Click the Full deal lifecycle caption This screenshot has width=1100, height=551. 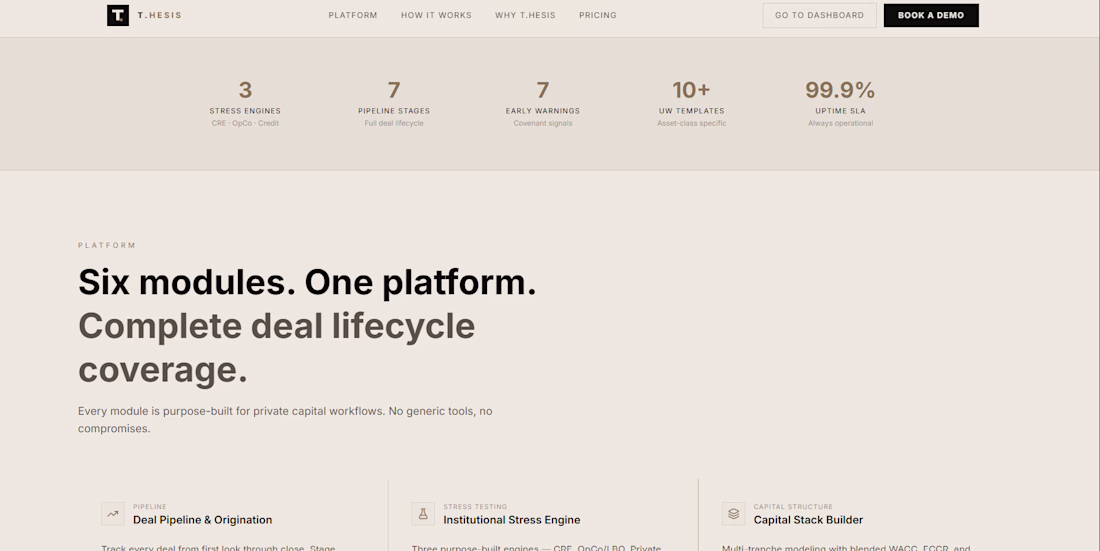pyautogui.click(x=394, y=124)
